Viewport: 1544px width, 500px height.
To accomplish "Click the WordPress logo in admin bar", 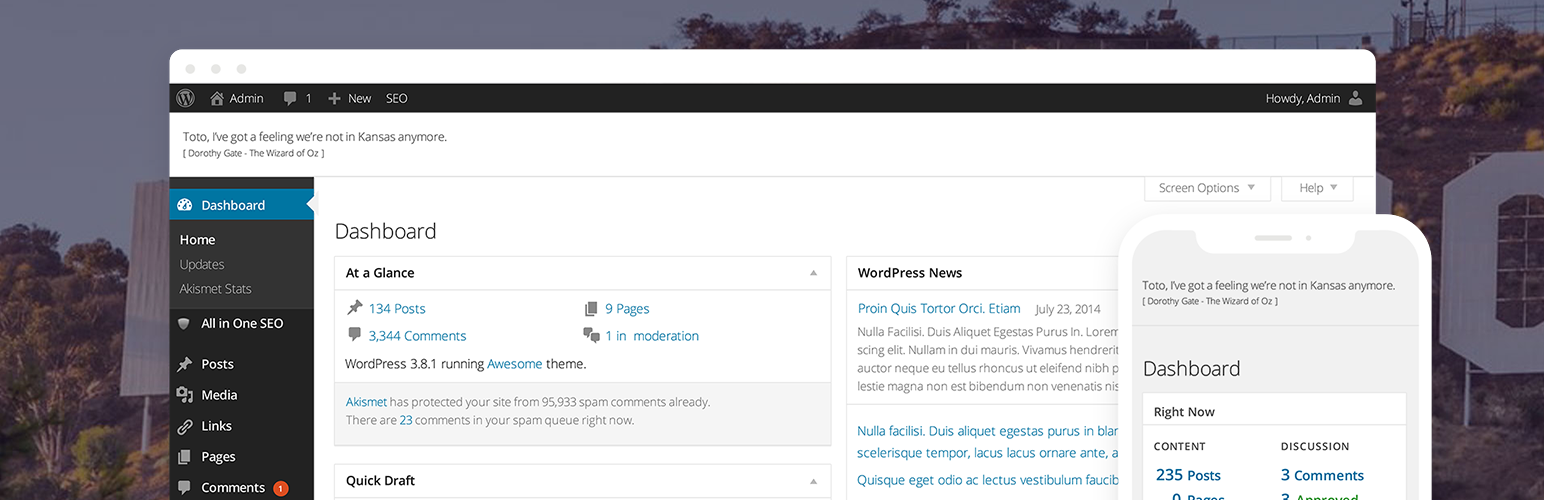I will (185, 98).
